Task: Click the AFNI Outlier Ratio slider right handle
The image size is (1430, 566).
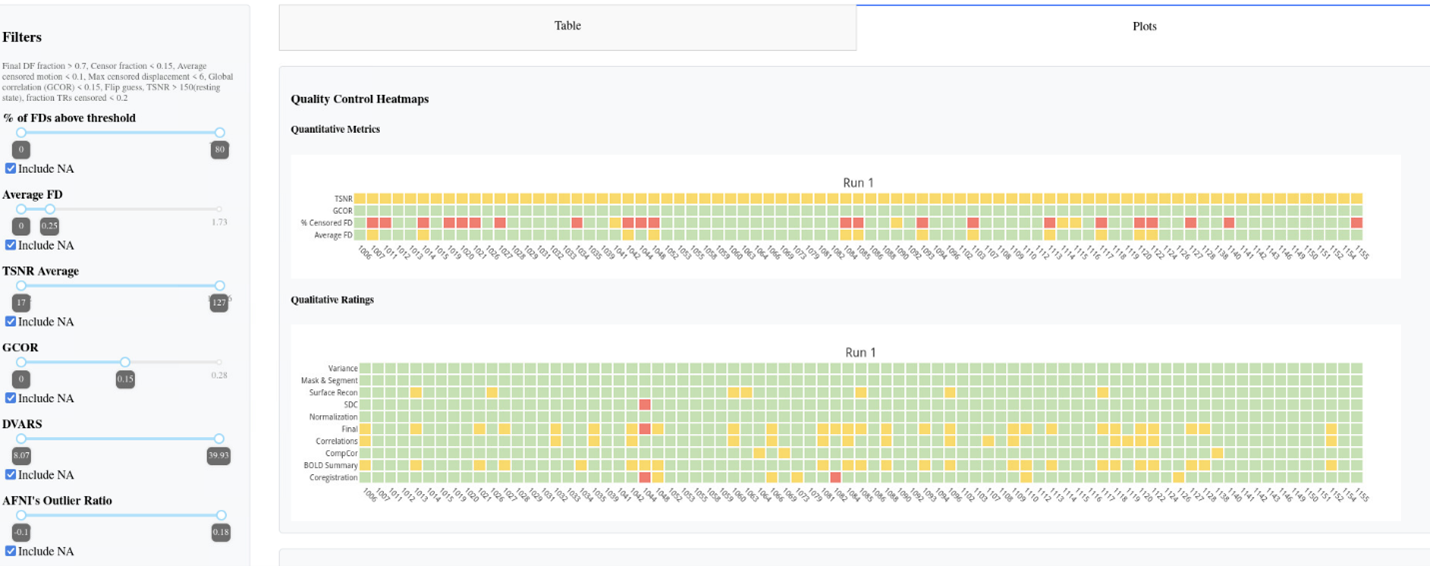Action: click(x=221, y=515)
